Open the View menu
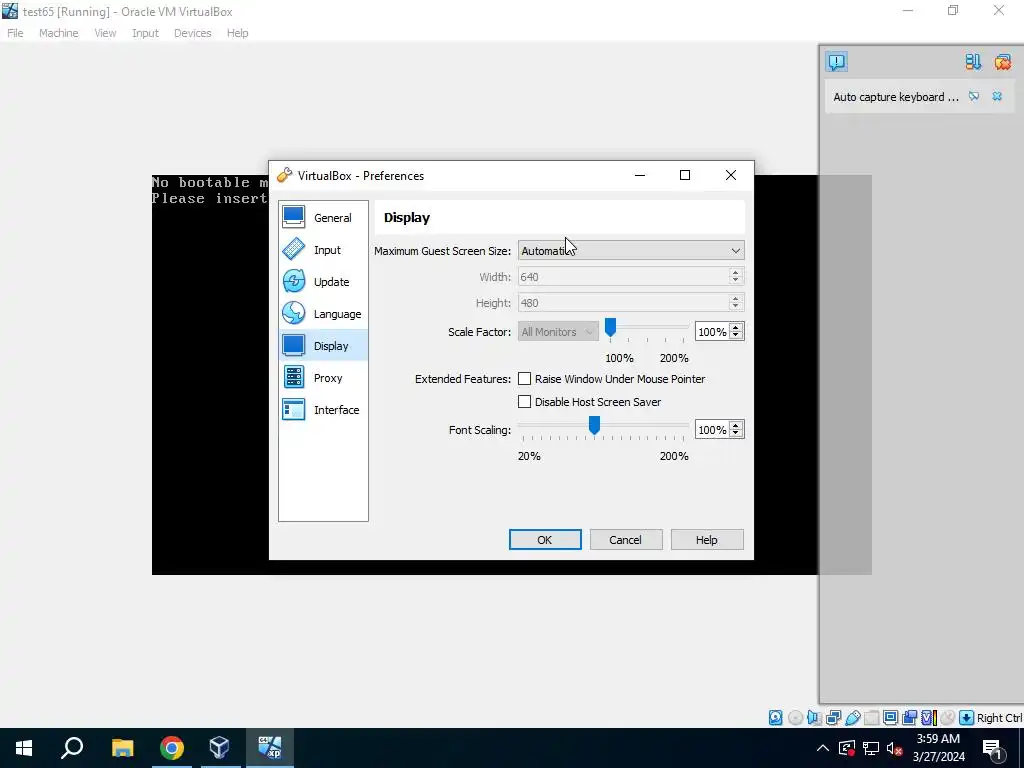Screen dimensions: 1024x768 point(104,33)
